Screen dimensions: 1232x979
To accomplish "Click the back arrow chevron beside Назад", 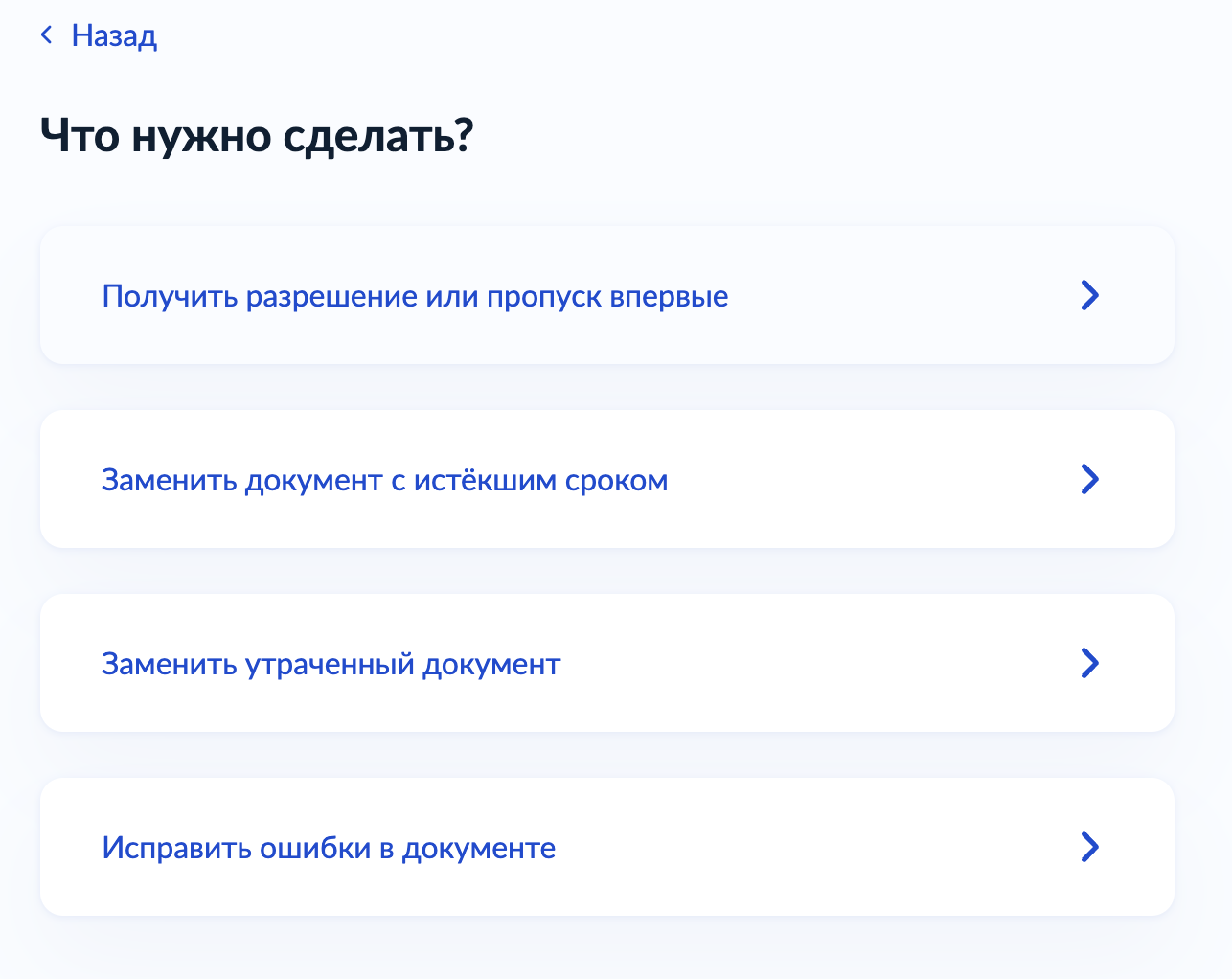I will pyautogui.click(x=46, y=35).
